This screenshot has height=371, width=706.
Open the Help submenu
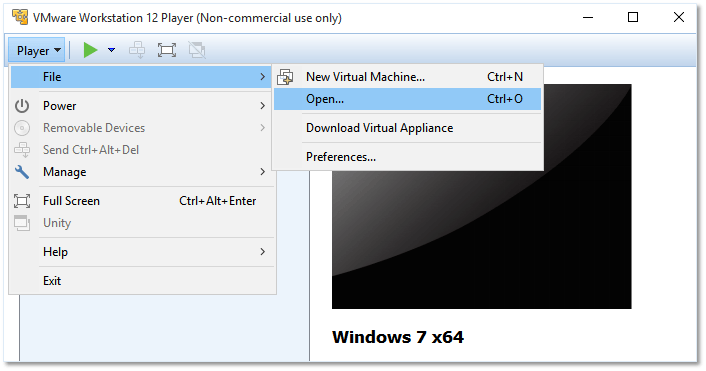point(141,252)
